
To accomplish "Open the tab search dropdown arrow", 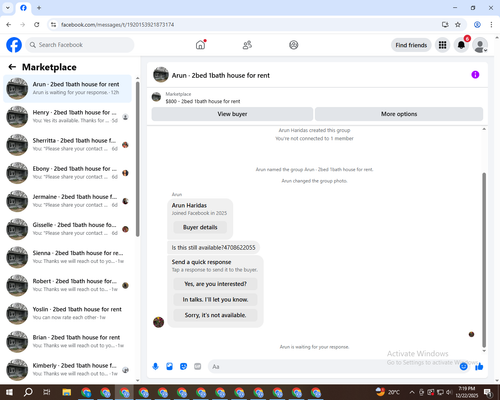I will pos(8,8).
